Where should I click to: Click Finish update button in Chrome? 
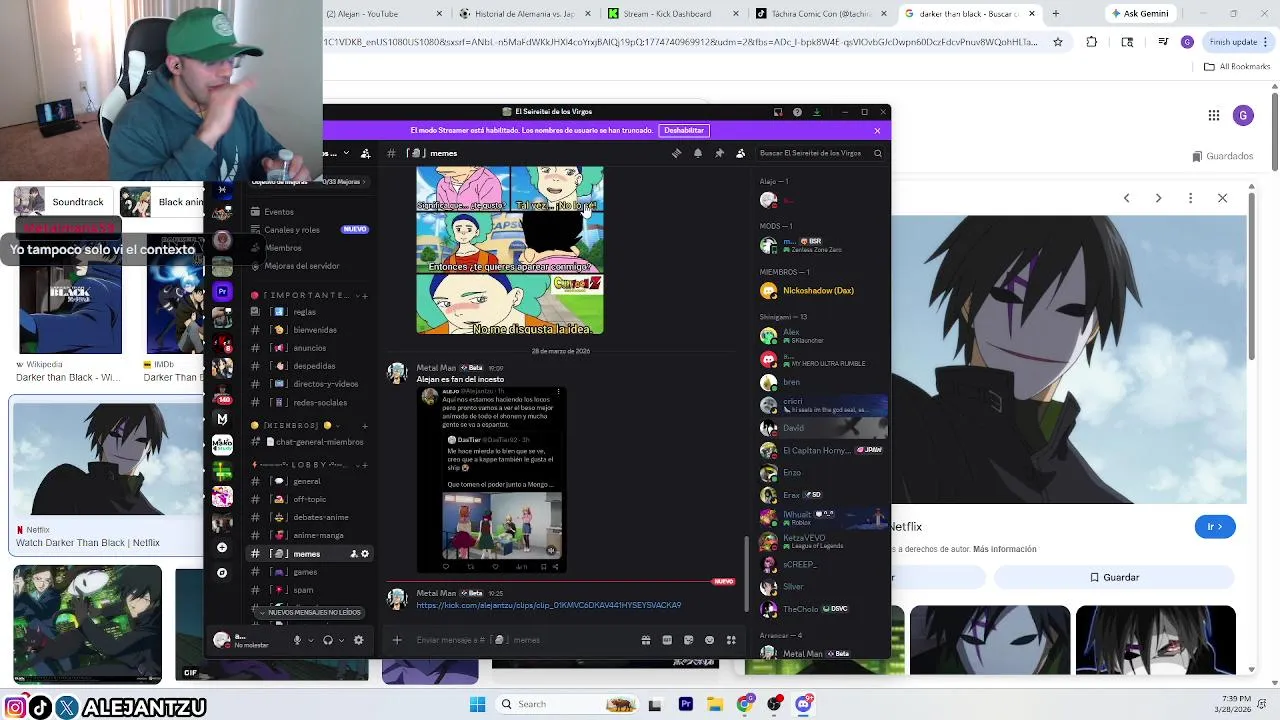pyautogui.click(x=1239, y=42)
